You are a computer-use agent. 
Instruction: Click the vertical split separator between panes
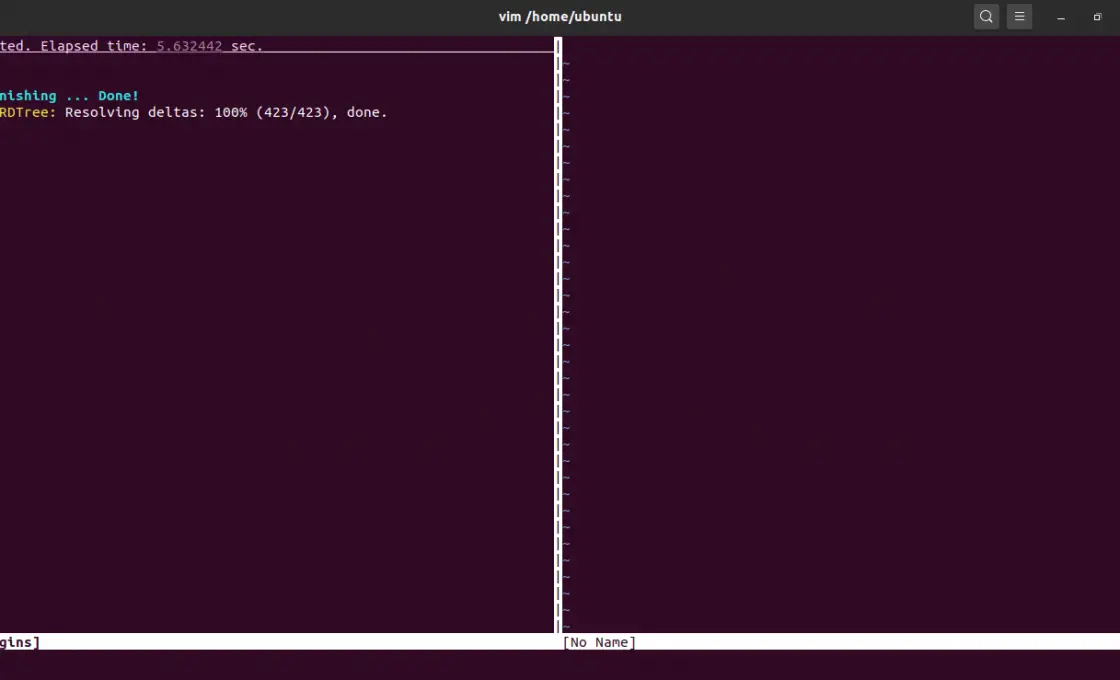tap(558, 334)
